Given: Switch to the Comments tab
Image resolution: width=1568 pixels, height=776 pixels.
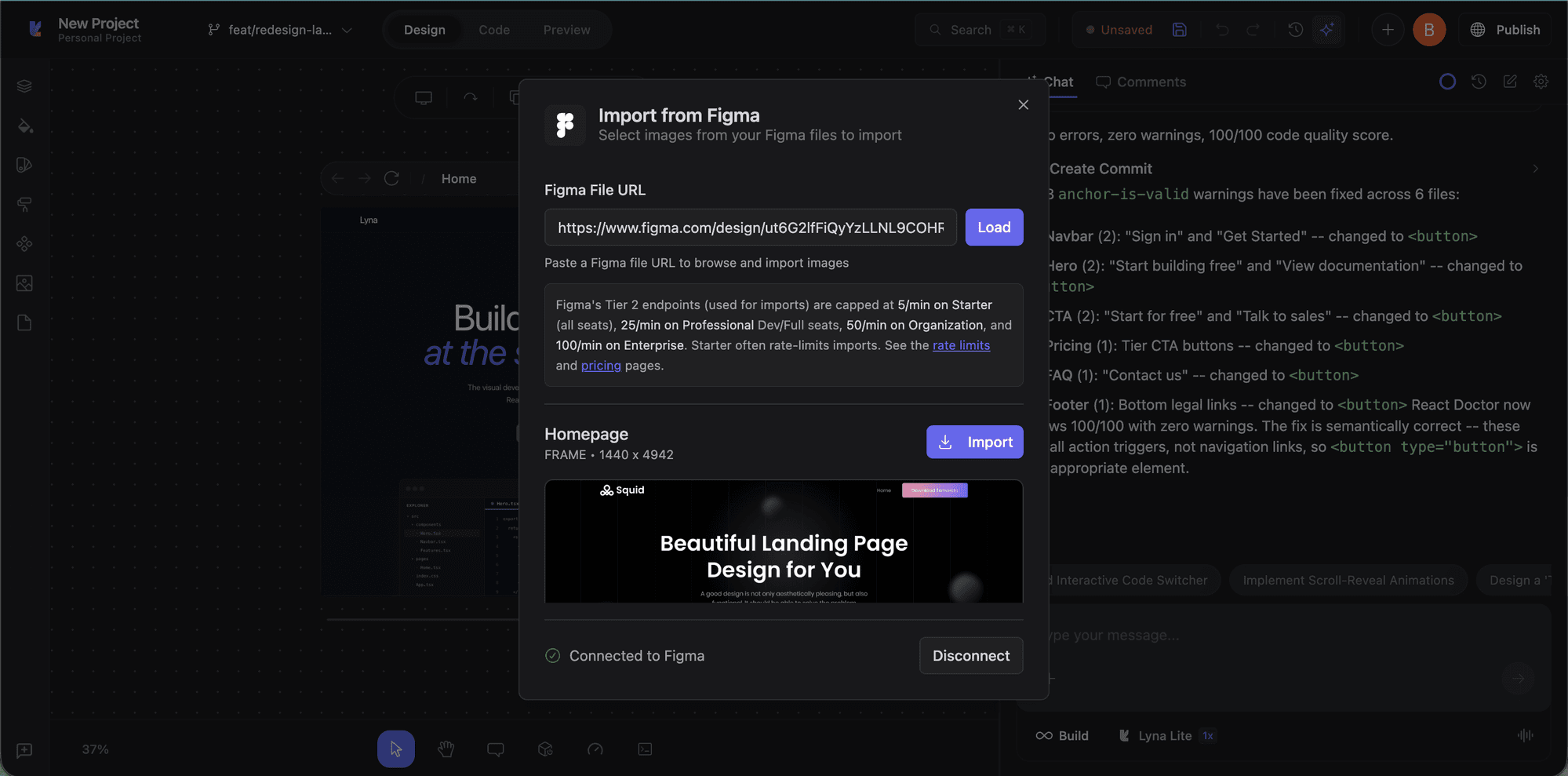Looking at the screenshot, I should (x=1141, y=82).
